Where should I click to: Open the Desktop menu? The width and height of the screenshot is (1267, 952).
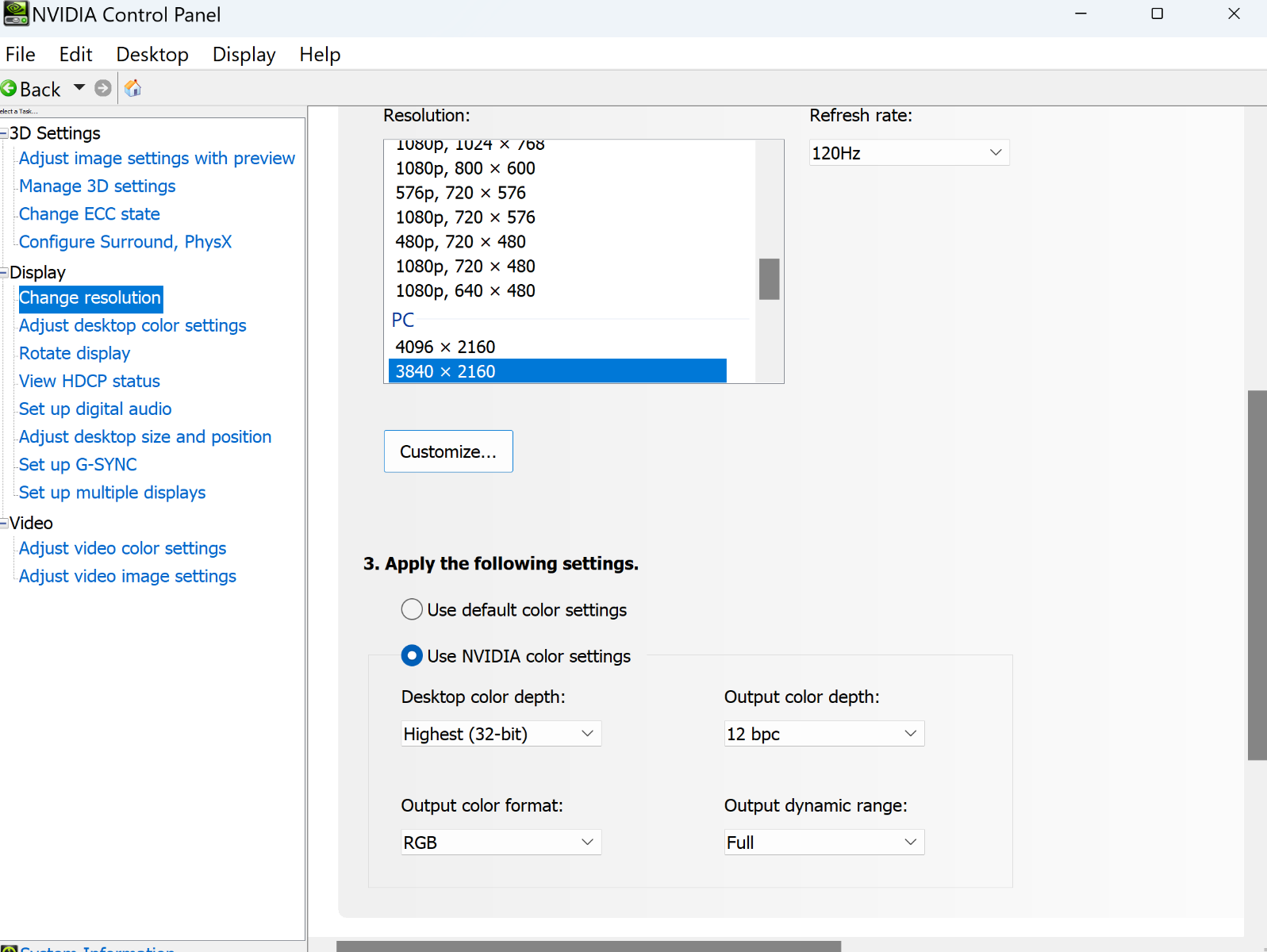(152, 55)
